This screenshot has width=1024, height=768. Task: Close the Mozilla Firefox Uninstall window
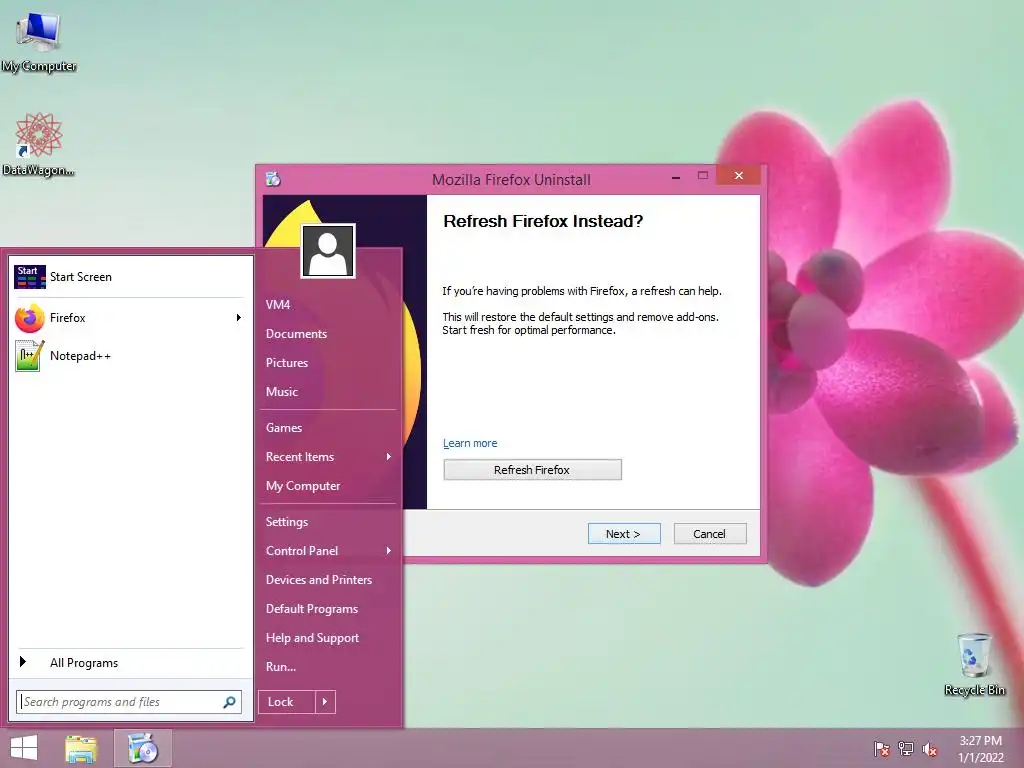pyautogui.click(x=739, y=175)
